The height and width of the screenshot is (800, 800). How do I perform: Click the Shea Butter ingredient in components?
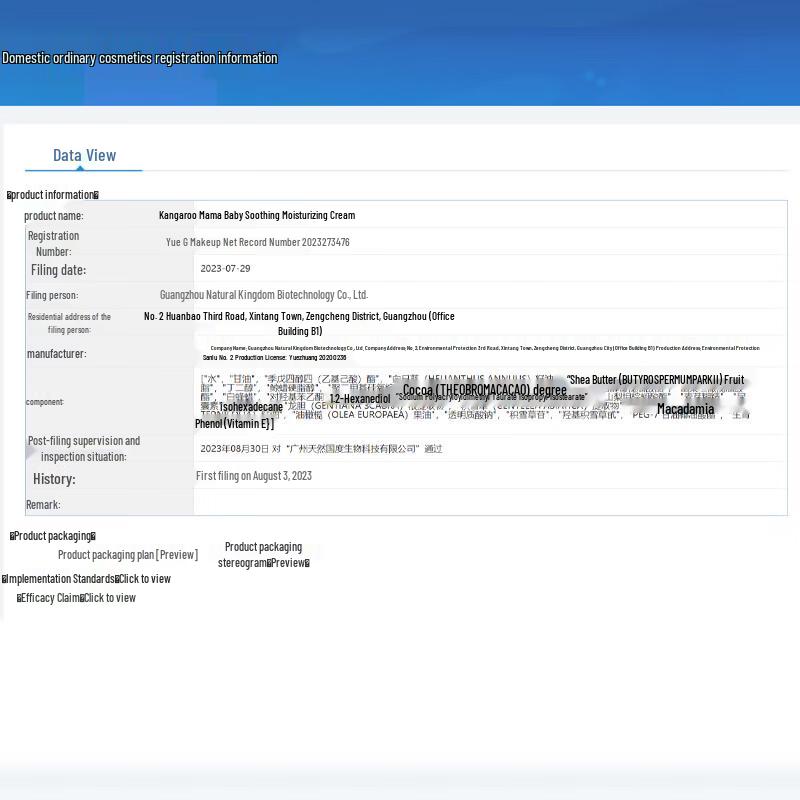655,380
